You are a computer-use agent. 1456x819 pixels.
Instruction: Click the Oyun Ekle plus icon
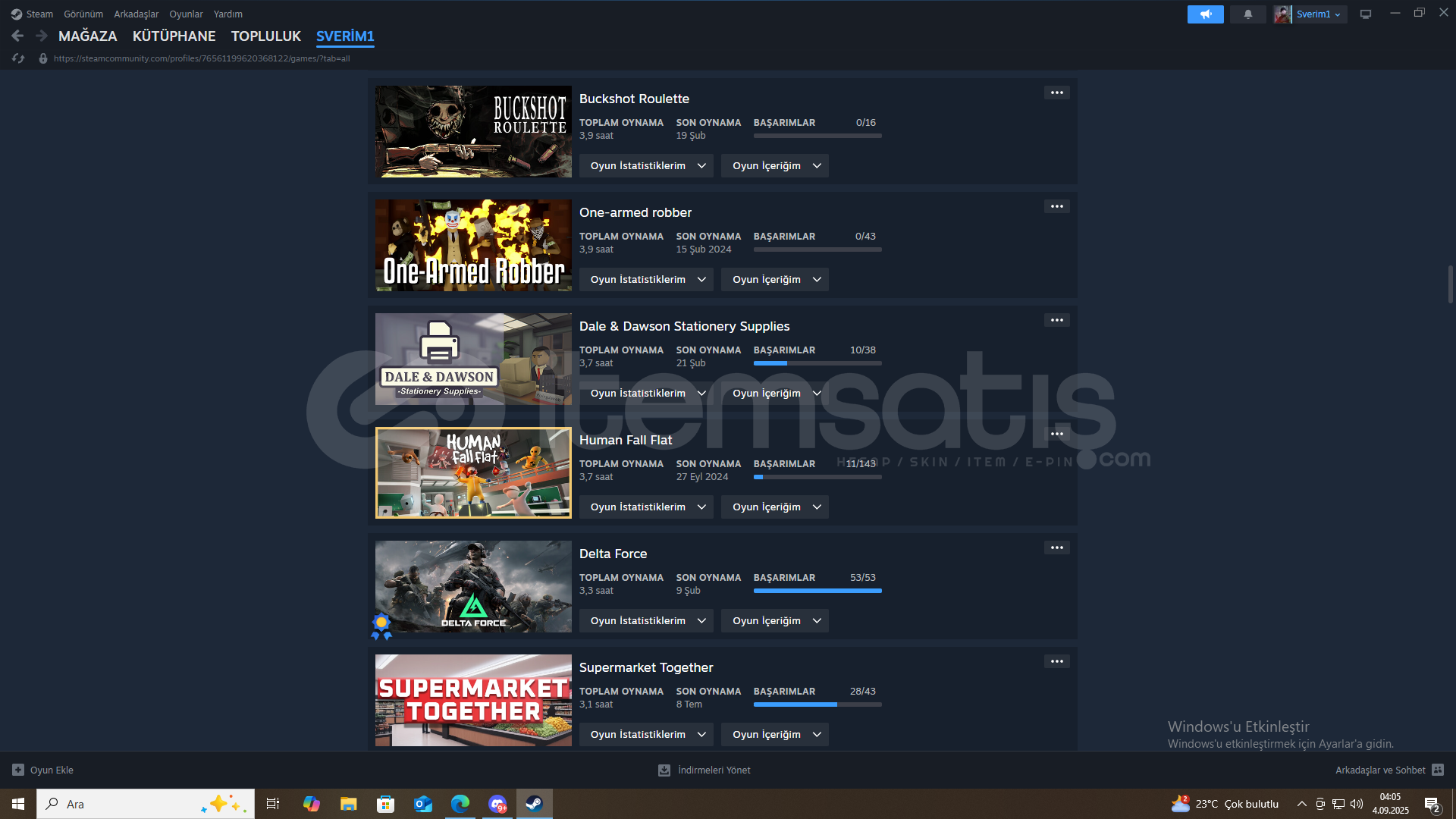click(x=18, y=770)
